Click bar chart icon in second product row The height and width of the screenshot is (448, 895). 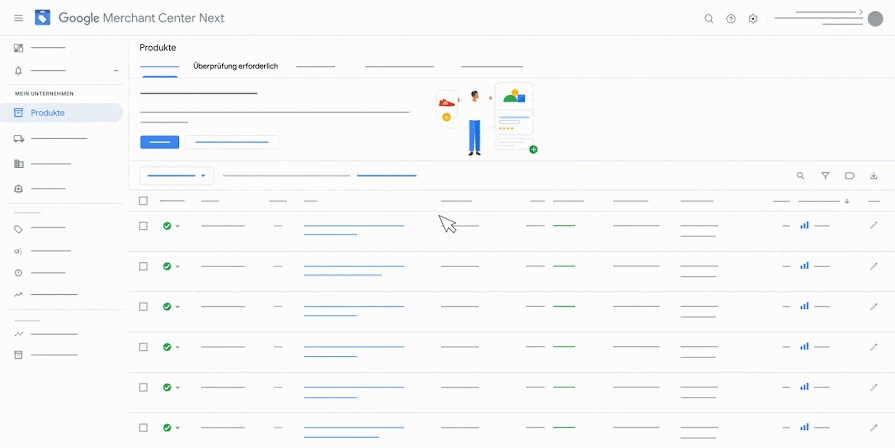[x=804, y=266]
